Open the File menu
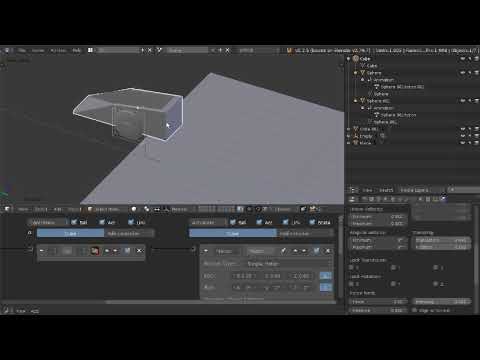Image resolution: width=480 pixels, height=360 pixels. [22, 50]
